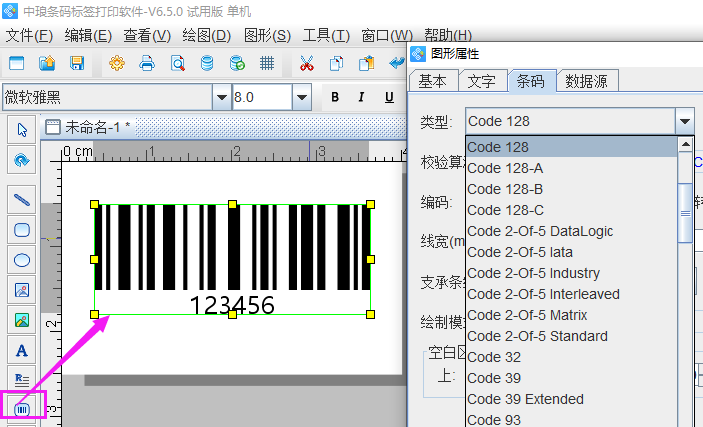Viewport: 703px width, 427px height.
Task: Click the paste clipboard icon
Action: [x=366, y=63]
